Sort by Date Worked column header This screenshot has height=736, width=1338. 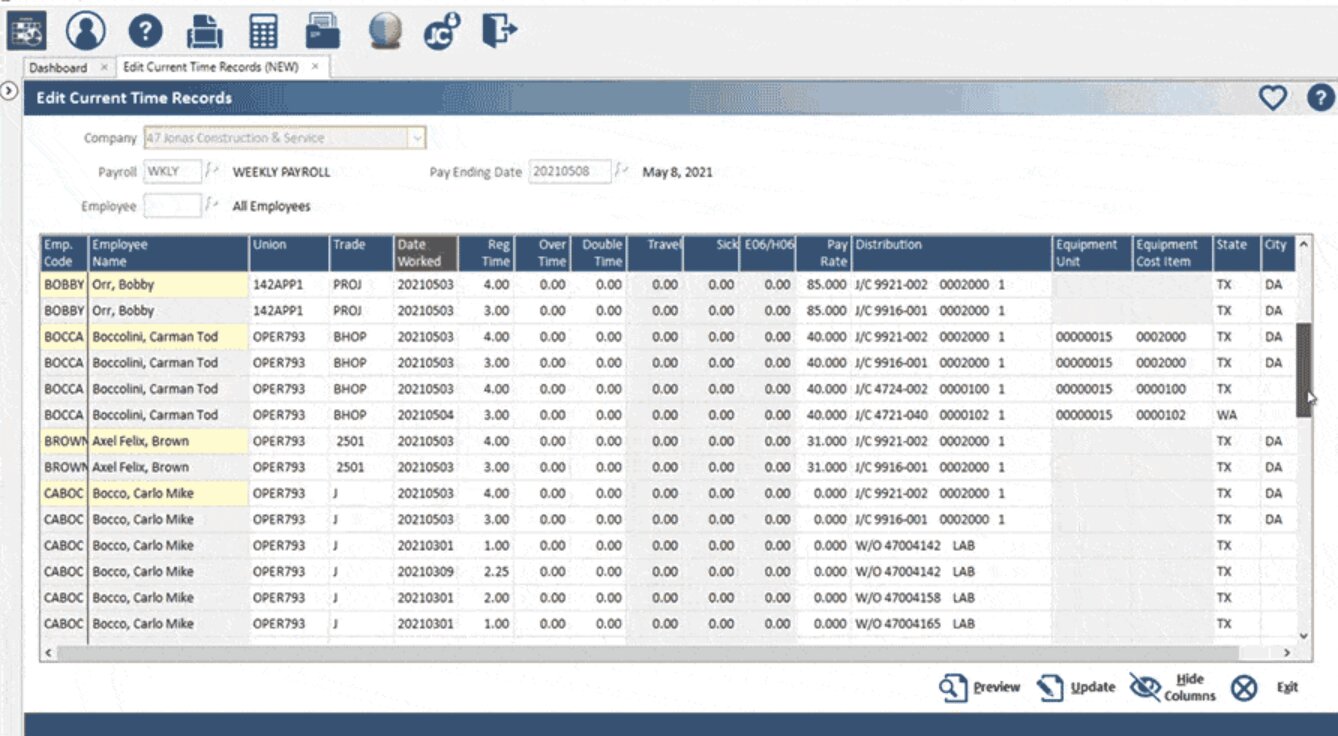pyautogui.click(x=425, y=253)
